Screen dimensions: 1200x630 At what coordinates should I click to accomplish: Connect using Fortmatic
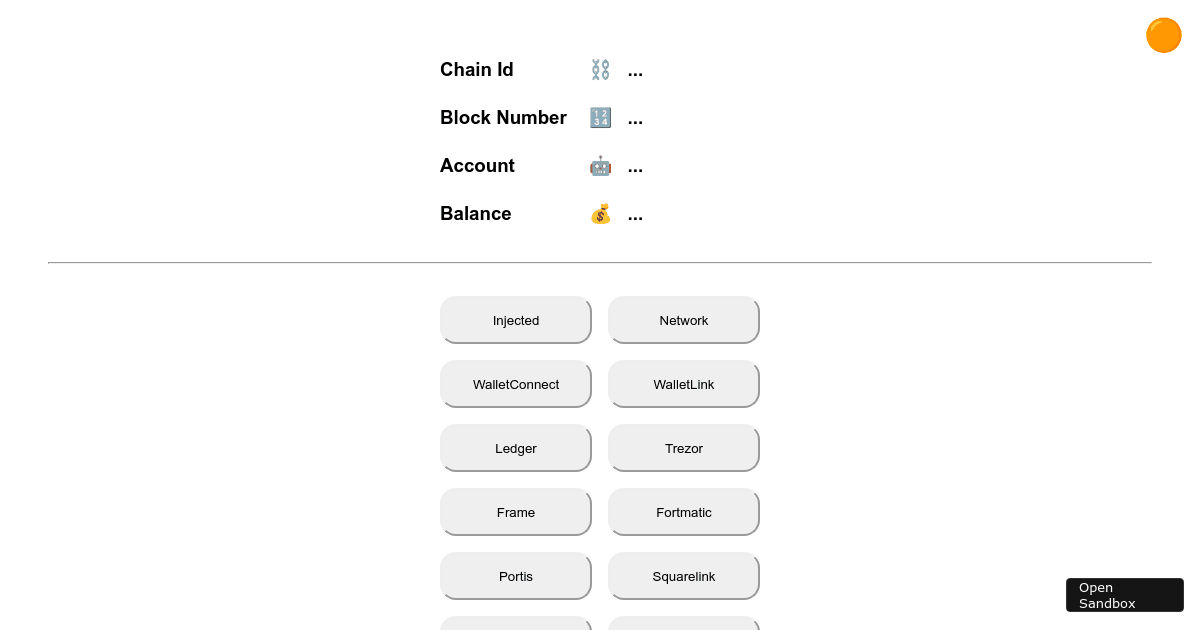pos(684,512)
